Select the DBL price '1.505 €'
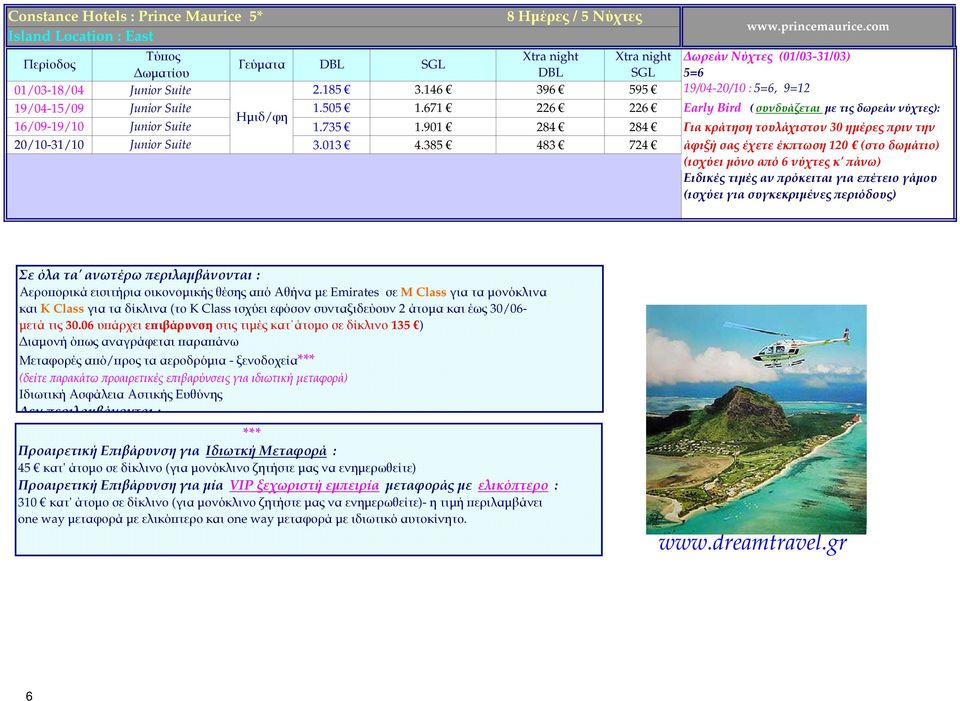The height and width of the screenshot is (701, 960). click(x=331, y=108)
